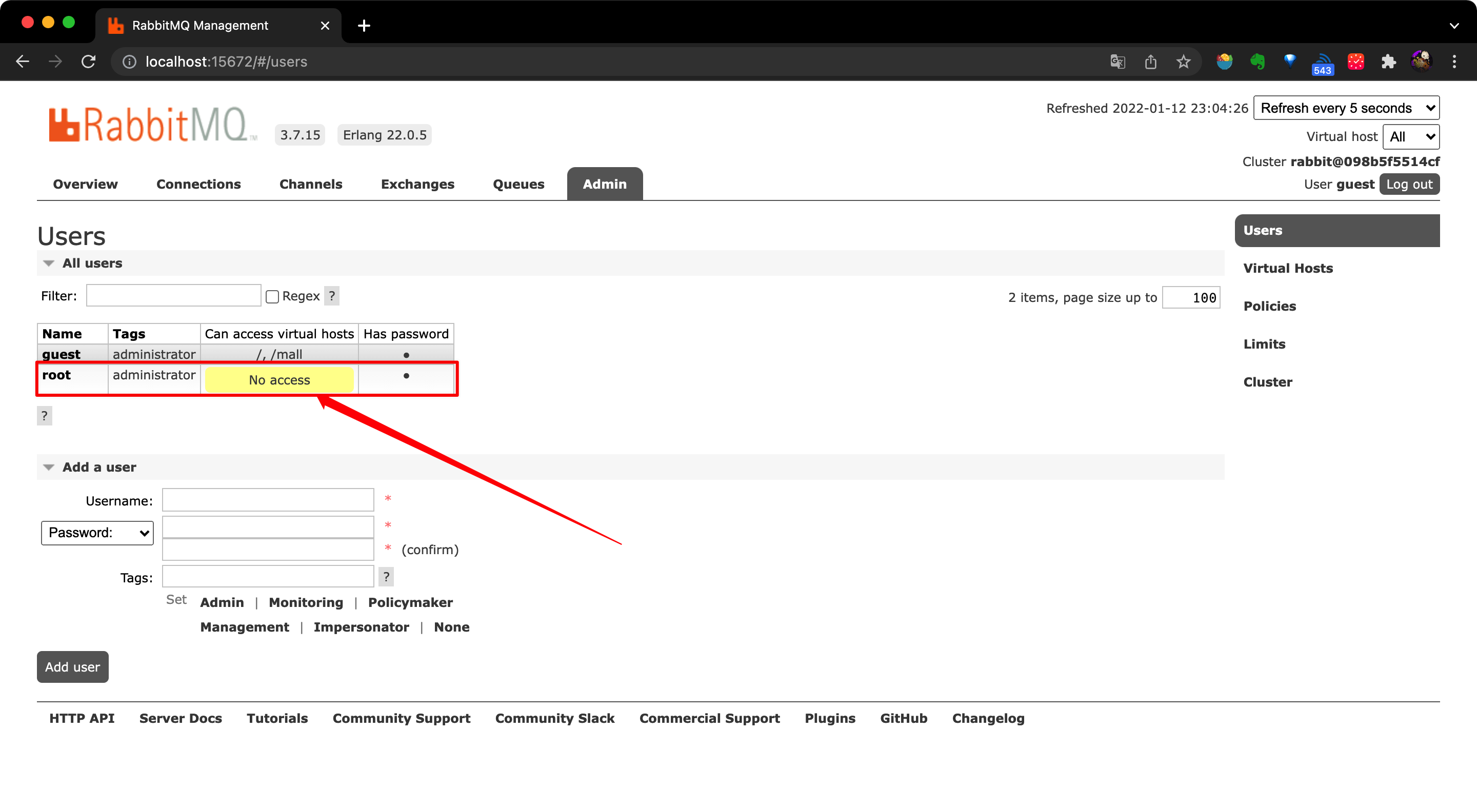
Task: Log out of guest user
Action: [1409, 184]
